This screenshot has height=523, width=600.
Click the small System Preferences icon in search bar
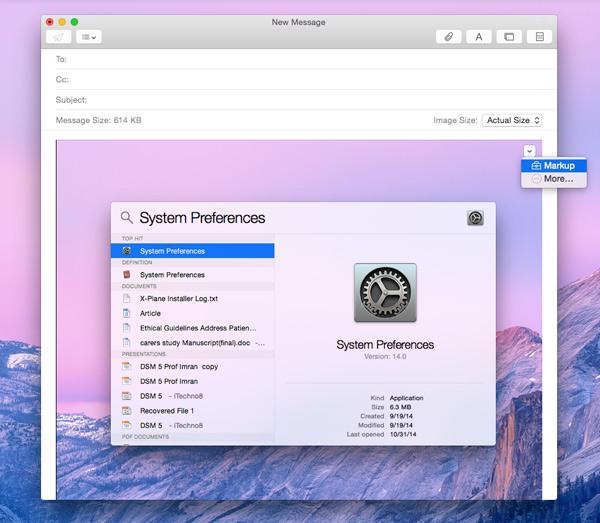click(475, 218)
